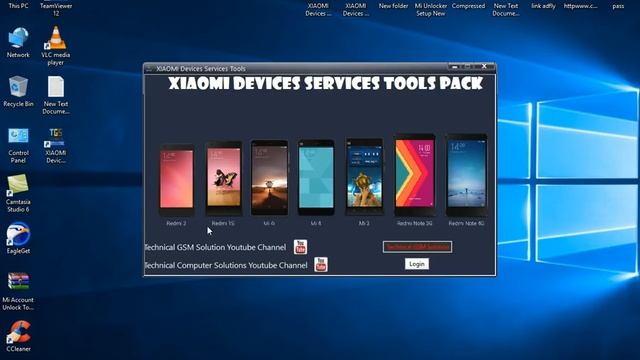This screenshot has height=360, width=640.
Task: Click the New folder desktop label
Action: (x=393, y=6)
